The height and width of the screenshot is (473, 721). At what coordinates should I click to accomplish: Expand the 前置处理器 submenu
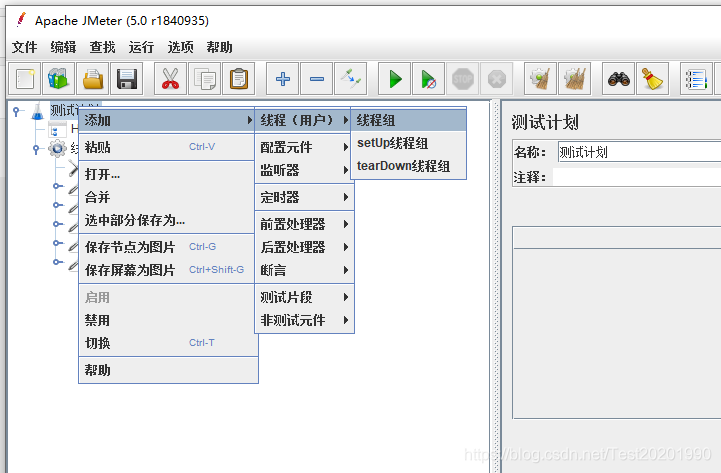(x=303, y=224)
